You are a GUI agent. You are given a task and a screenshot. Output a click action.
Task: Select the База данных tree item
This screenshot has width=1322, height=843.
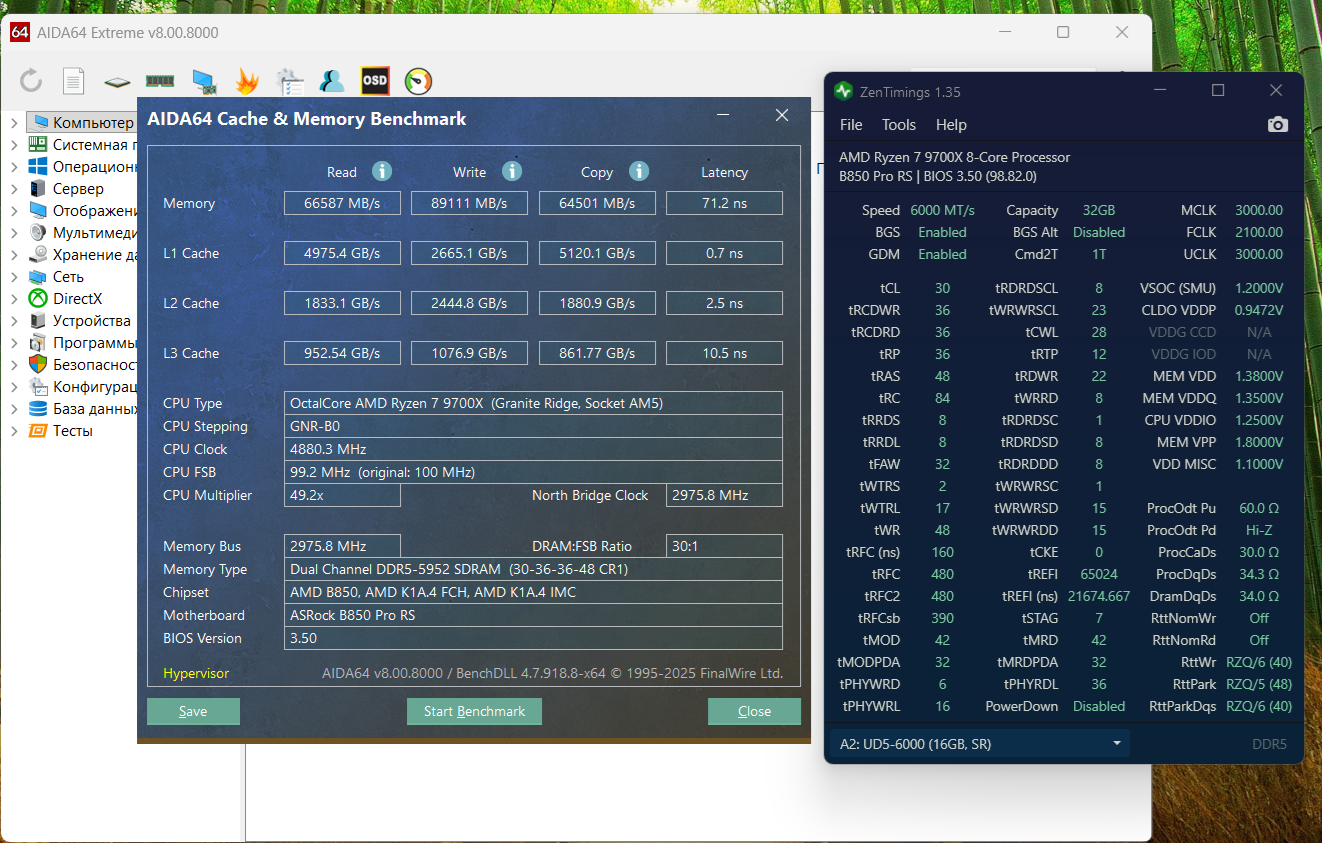coord(94,408)
